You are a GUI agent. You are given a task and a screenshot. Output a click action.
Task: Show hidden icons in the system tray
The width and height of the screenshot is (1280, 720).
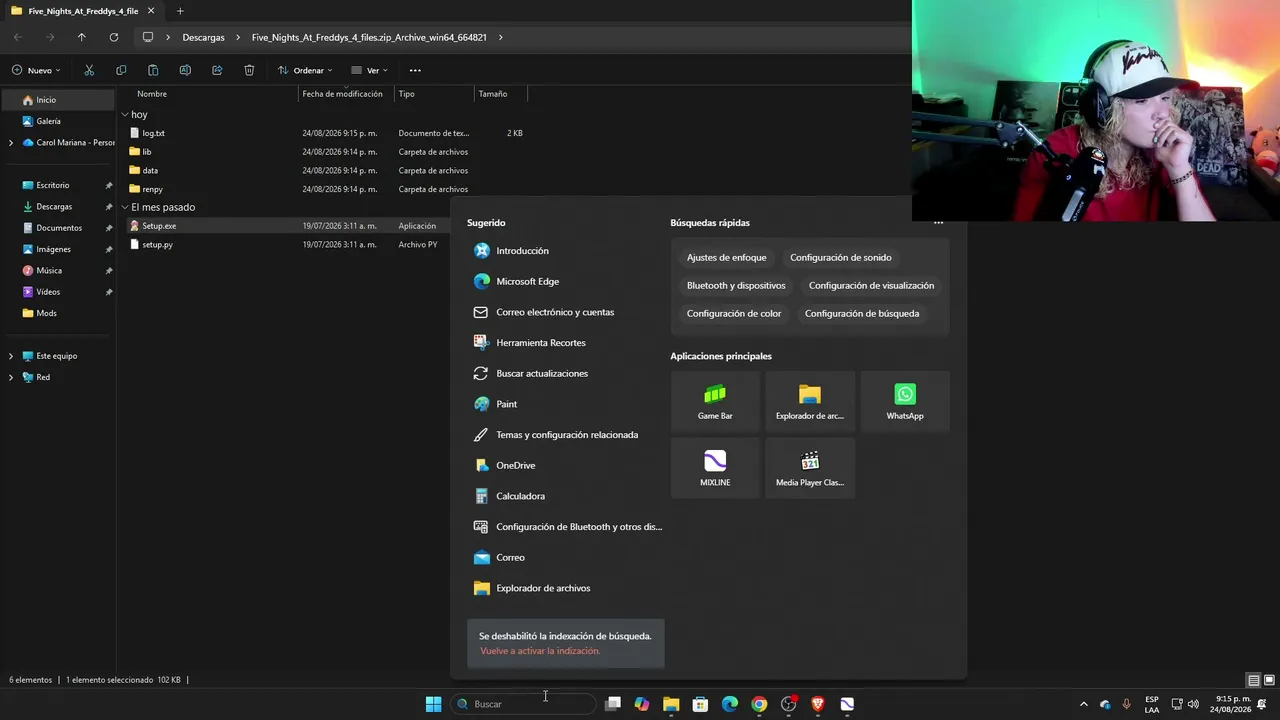pyautogui.click(x=1084, y=704)
